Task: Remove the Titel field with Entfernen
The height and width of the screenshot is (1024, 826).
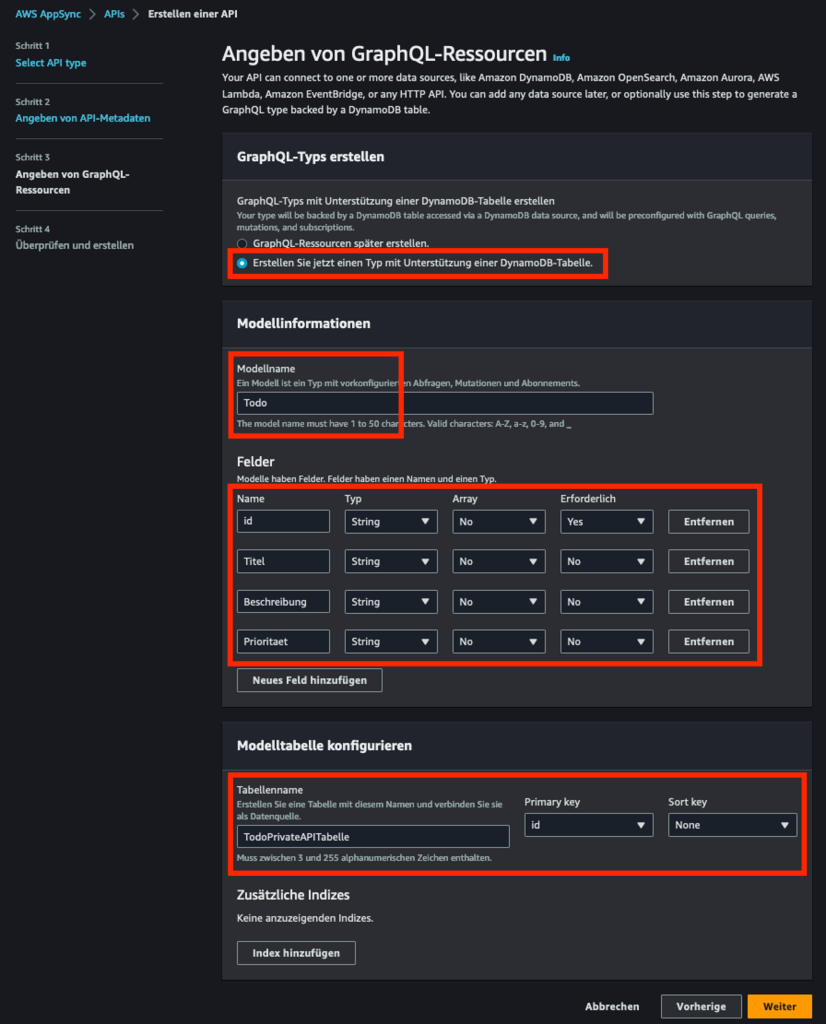Action: click(708, 561)
